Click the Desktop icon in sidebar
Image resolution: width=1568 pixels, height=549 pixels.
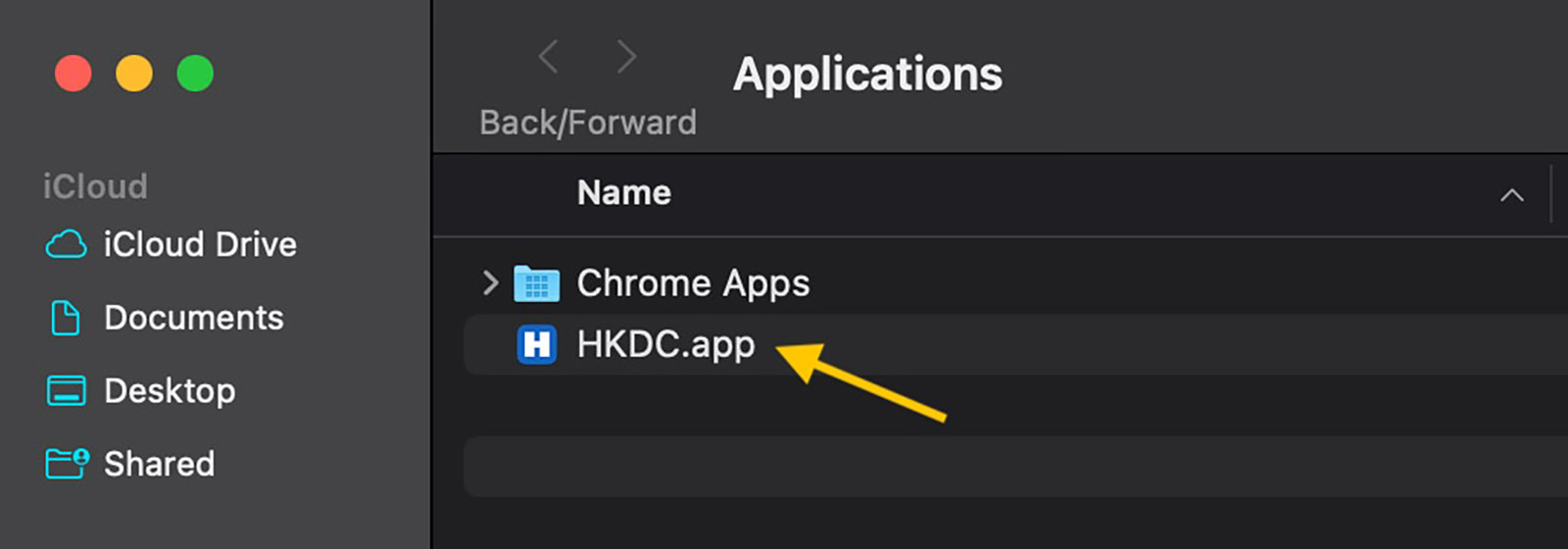pos(66,391)
